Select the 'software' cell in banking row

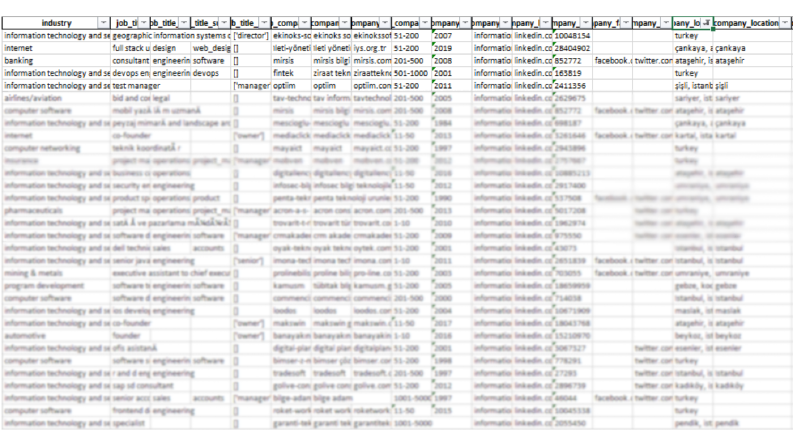[x=211, y=61]
